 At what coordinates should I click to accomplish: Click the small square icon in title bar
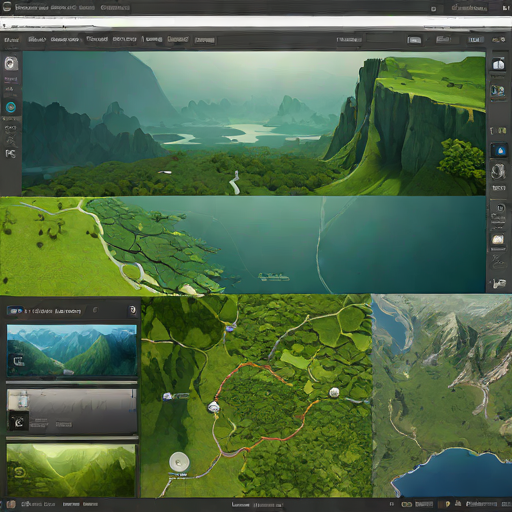pyautogui.click(x=433, y=9)
